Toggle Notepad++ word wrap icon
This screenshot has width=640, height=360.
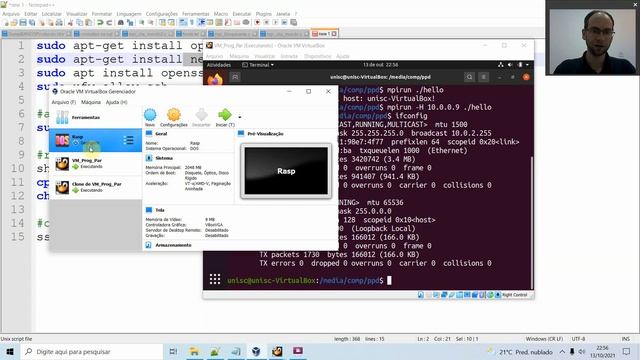point(183,22)
